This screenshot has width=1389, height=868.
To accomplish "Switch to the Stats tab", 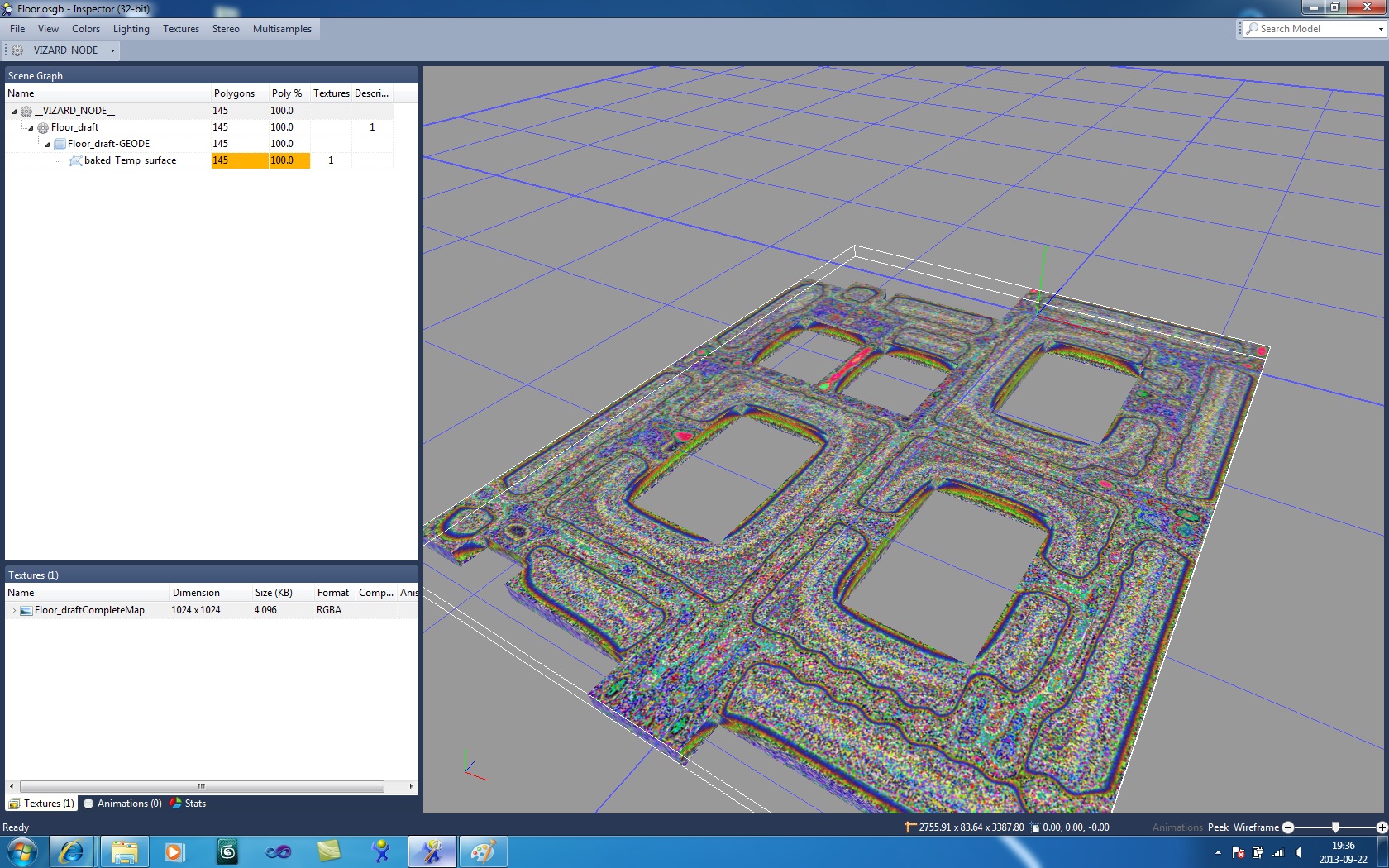I will tap(189, 804).
